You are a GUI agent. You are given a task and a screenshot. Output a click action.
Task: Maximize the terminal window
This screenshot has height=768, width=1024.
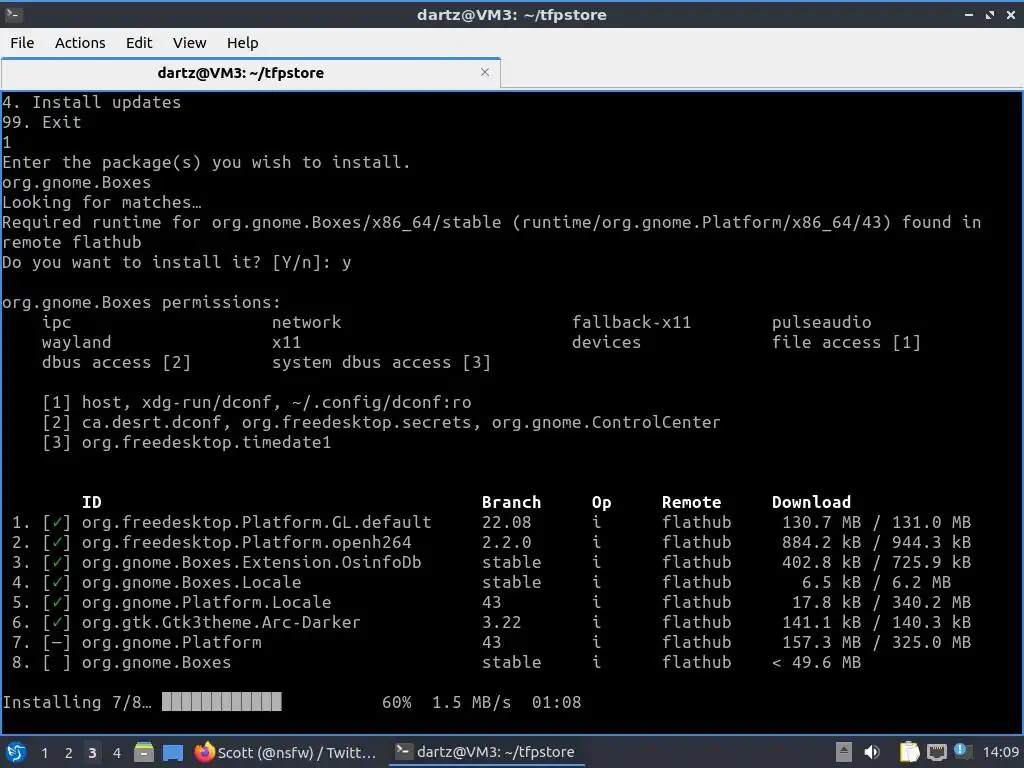[x=990, y=14]
